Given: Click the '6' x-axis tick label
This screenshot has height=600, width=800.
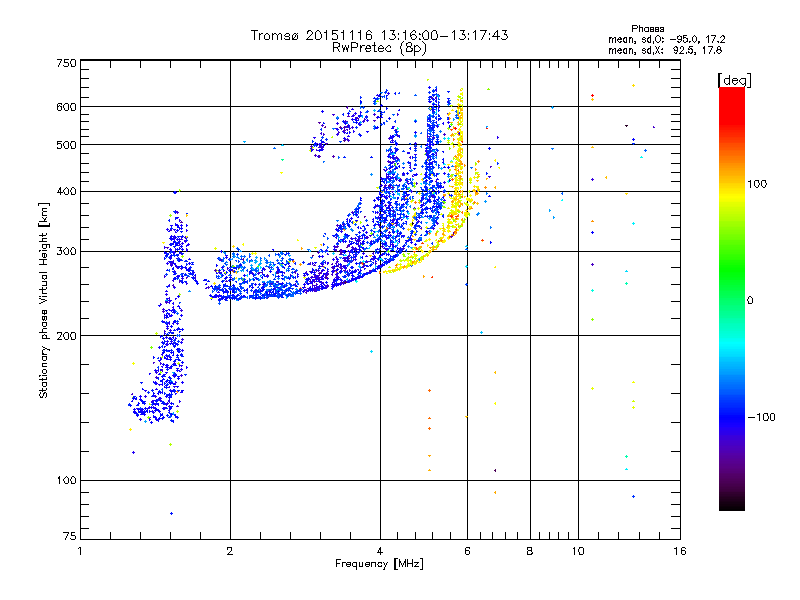Looking at the screenshot, I should click(467, 551).
